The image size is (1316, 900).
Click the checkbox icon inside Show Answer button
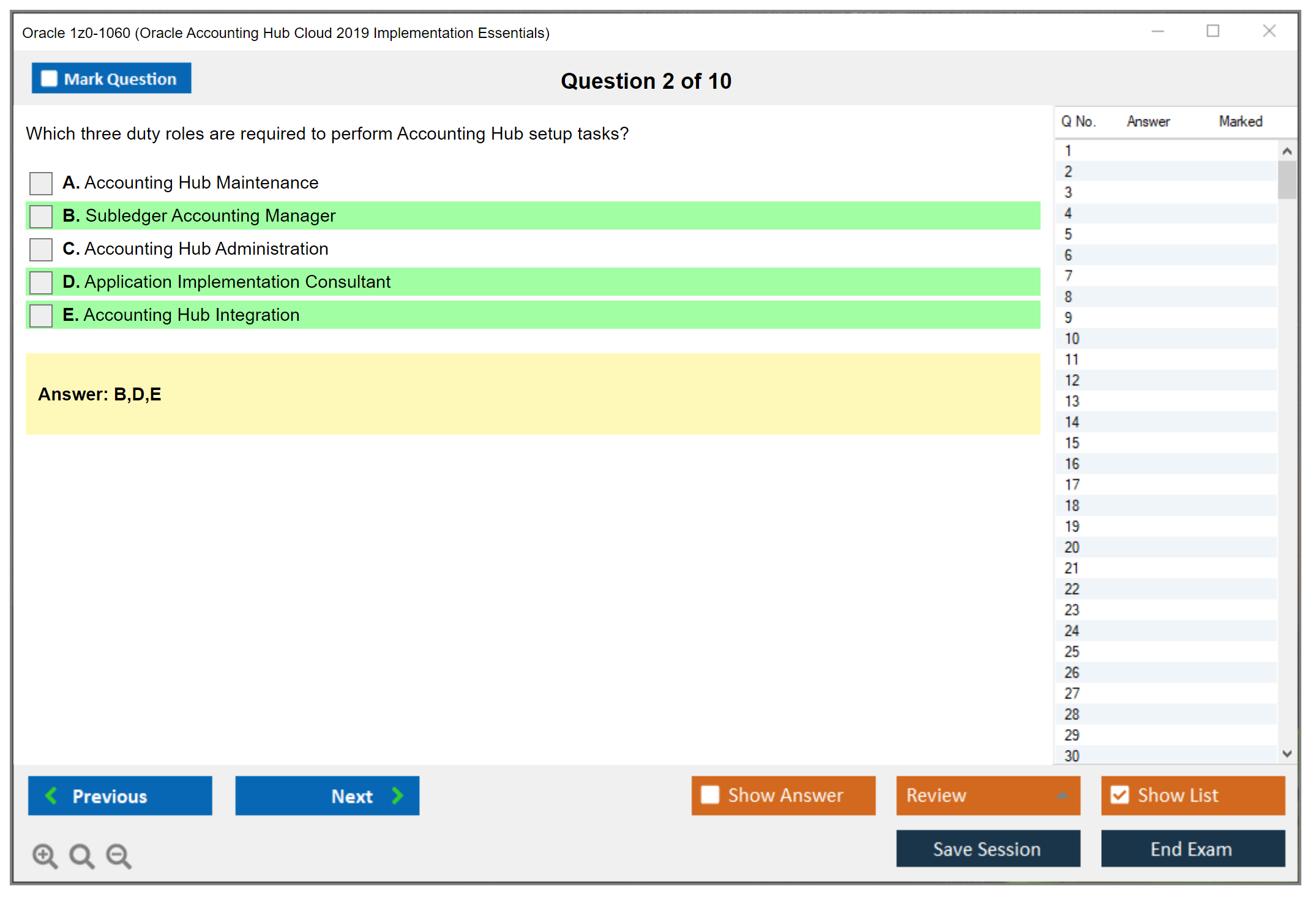710,795
